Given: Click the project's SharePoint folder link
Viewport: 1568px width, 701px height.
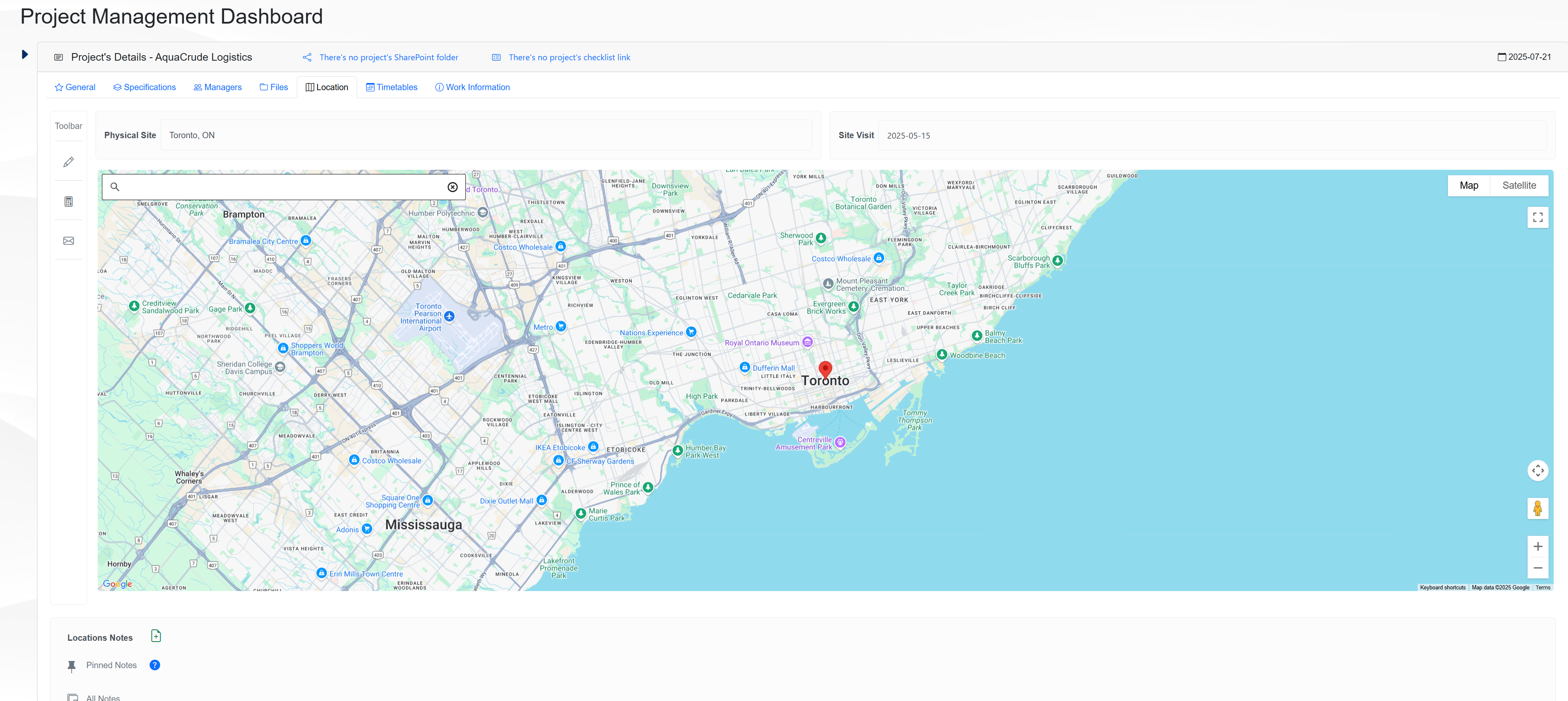Looking at the screenshot, I should click(388, 57).
